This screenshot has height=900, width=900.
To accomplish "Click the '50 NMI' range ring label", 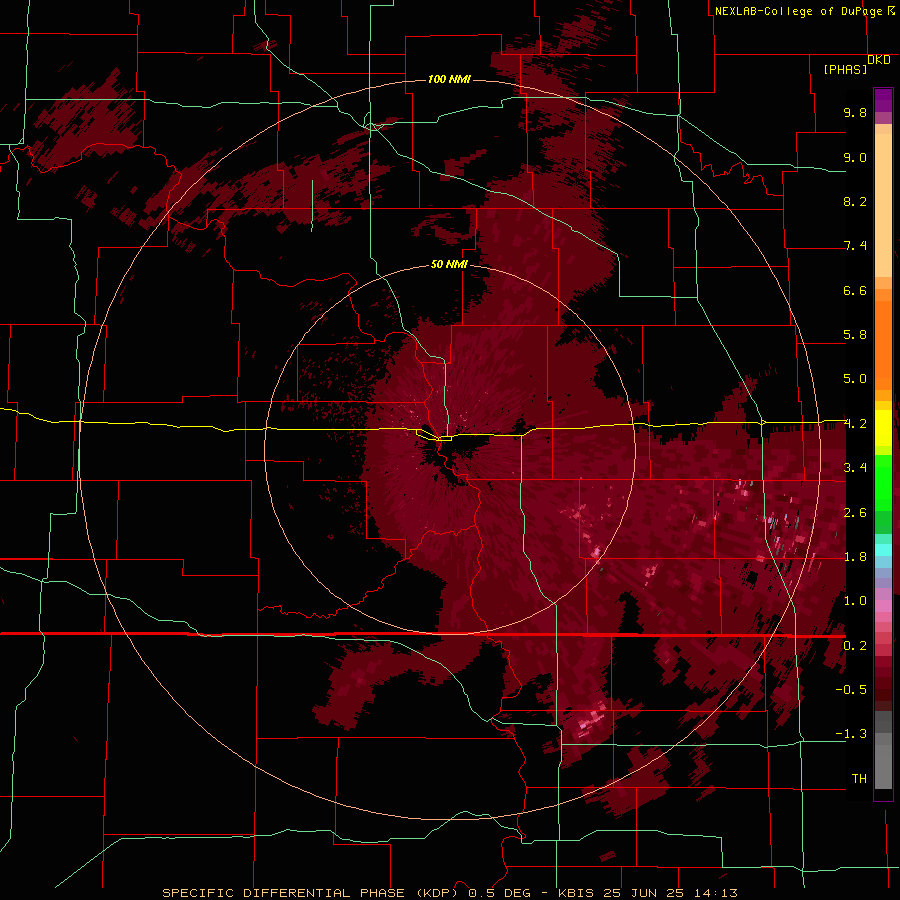I will pos(449,264).
